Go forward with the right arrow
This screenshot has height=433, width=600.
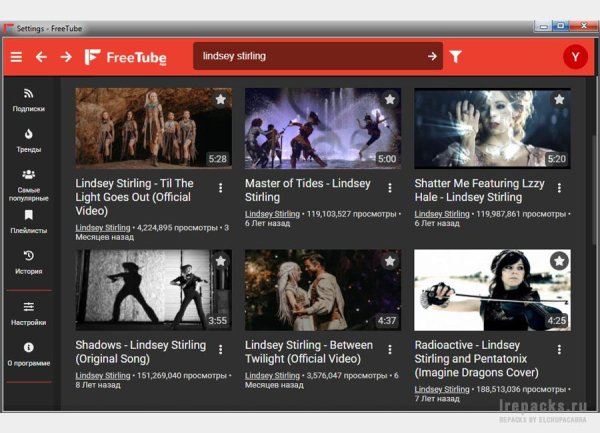coord(66,57)
